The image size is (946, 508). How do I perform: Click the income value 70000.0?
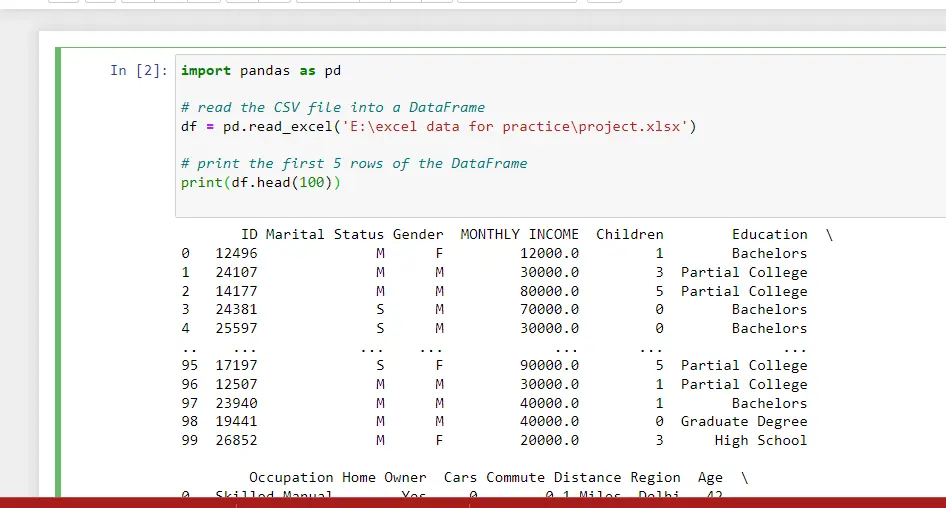[x=550, y=310]
